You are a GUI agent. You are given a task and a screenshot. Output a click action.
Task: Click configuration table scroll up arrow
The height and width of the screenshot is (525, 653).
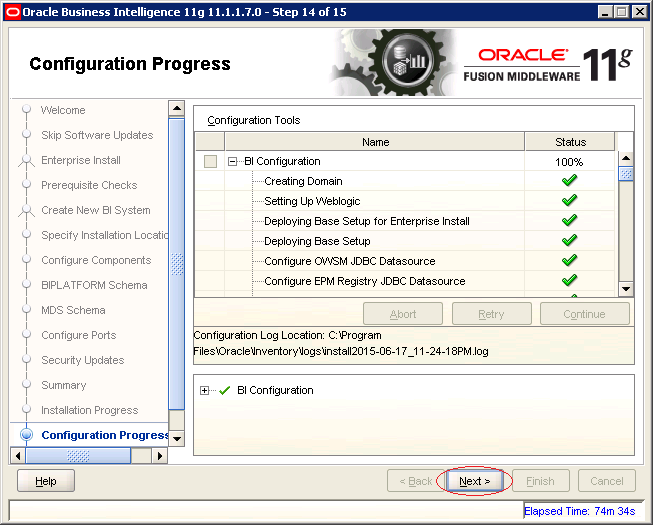[x=626, y=158]
